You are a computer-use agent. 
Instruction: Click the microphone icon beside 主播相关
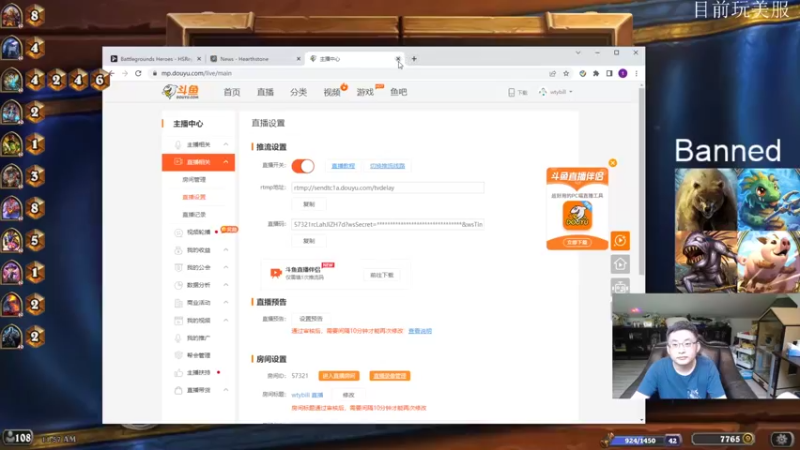(x=178, y=144)
